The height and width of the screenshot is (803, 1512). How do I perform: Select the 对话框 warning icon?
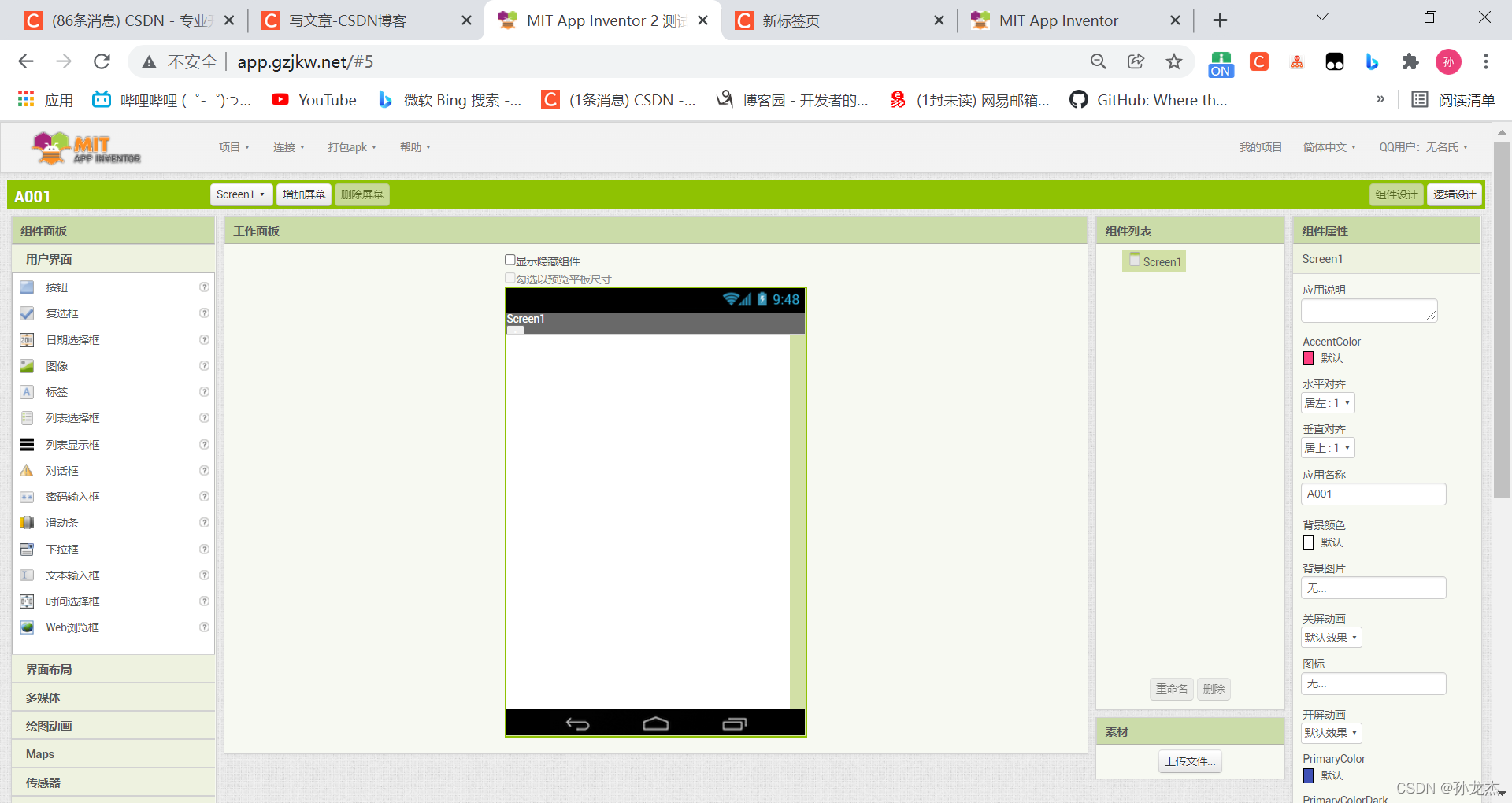(x=27, y=471)
